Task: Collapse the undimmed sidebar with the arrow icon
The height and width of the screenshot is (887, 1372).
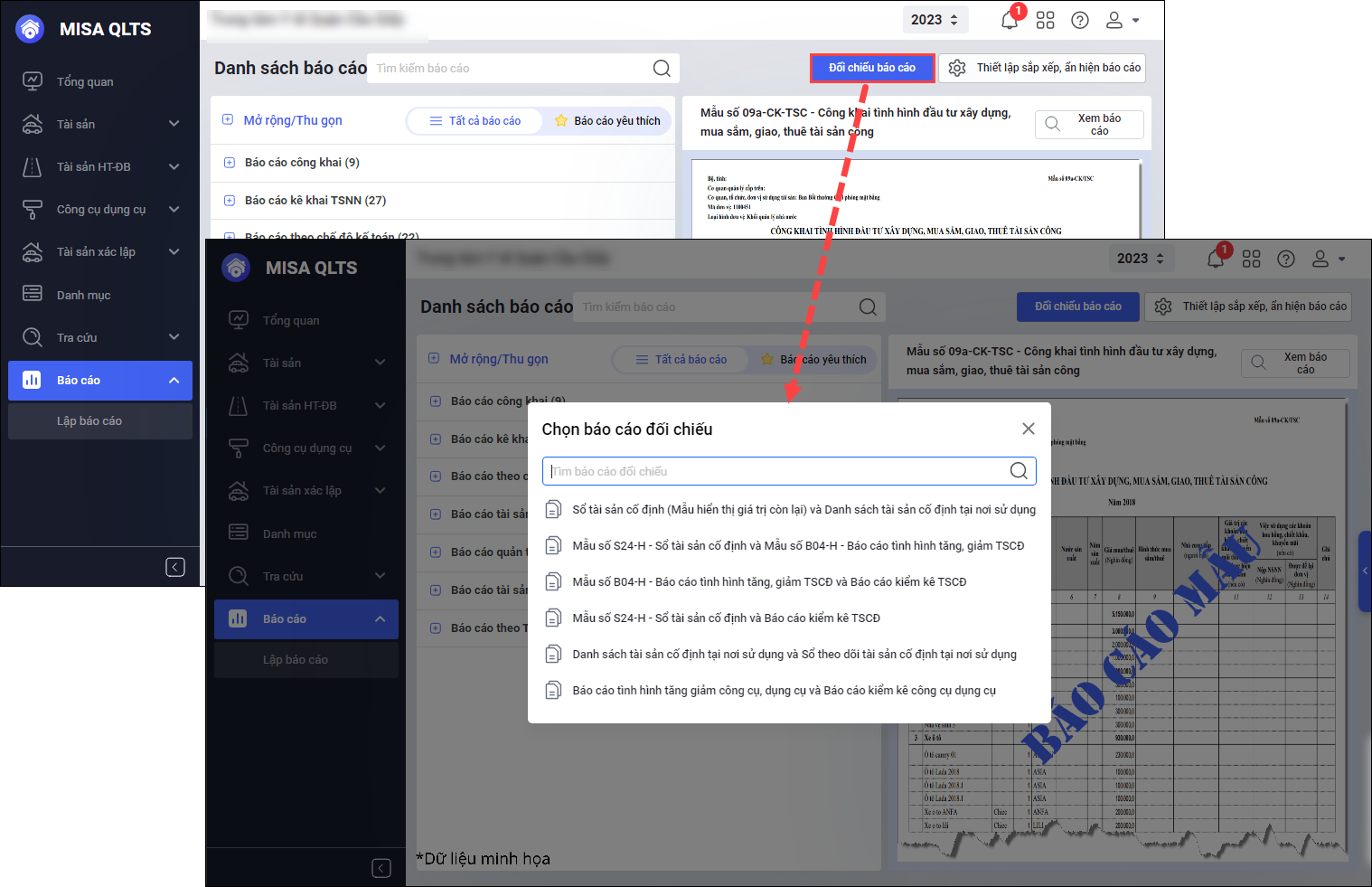Action: (175, 567)
